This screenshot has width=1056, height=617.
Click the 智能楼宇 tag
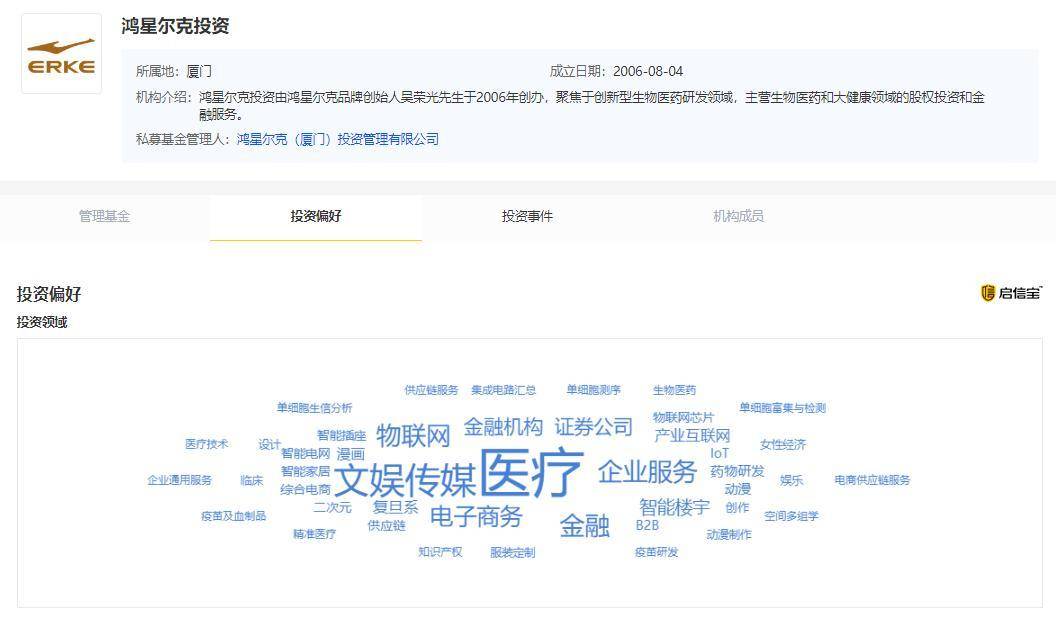(x=674, y=507)
